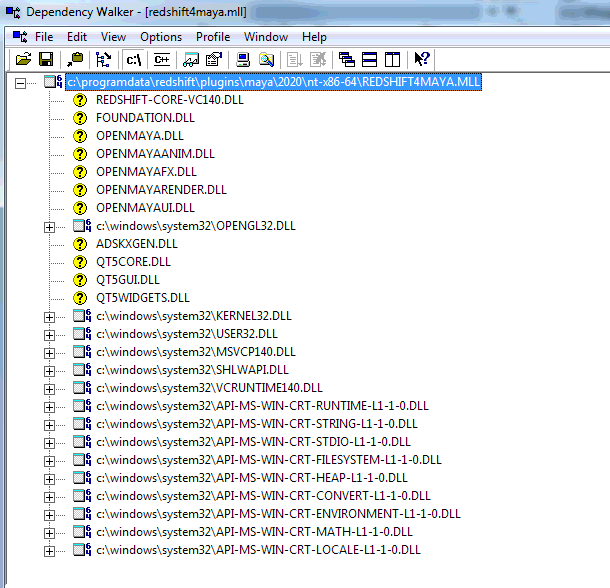Click the Auto Expand tree icon
The width and height of the screenshot is (610, 588).
pyautogui.click(x=103, y=60)
